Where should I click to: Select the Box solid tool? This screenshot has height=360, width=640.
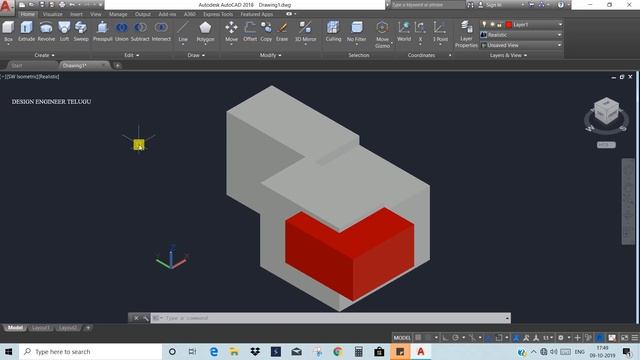point(8,31)
